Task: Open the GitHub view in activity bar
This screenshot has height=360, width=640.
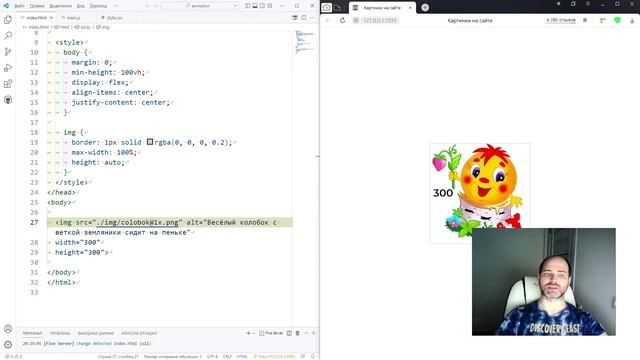Action: pos(8,100)
